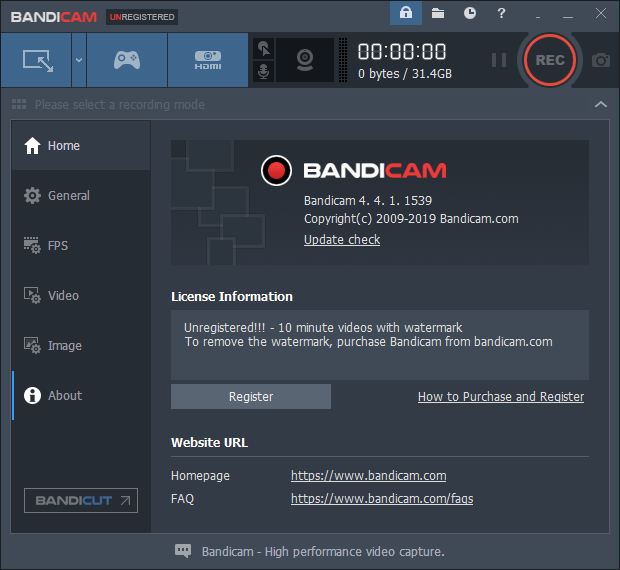Toggle microphone recording icon
Viewport: 620px width, 570px height.
(264, 72)
